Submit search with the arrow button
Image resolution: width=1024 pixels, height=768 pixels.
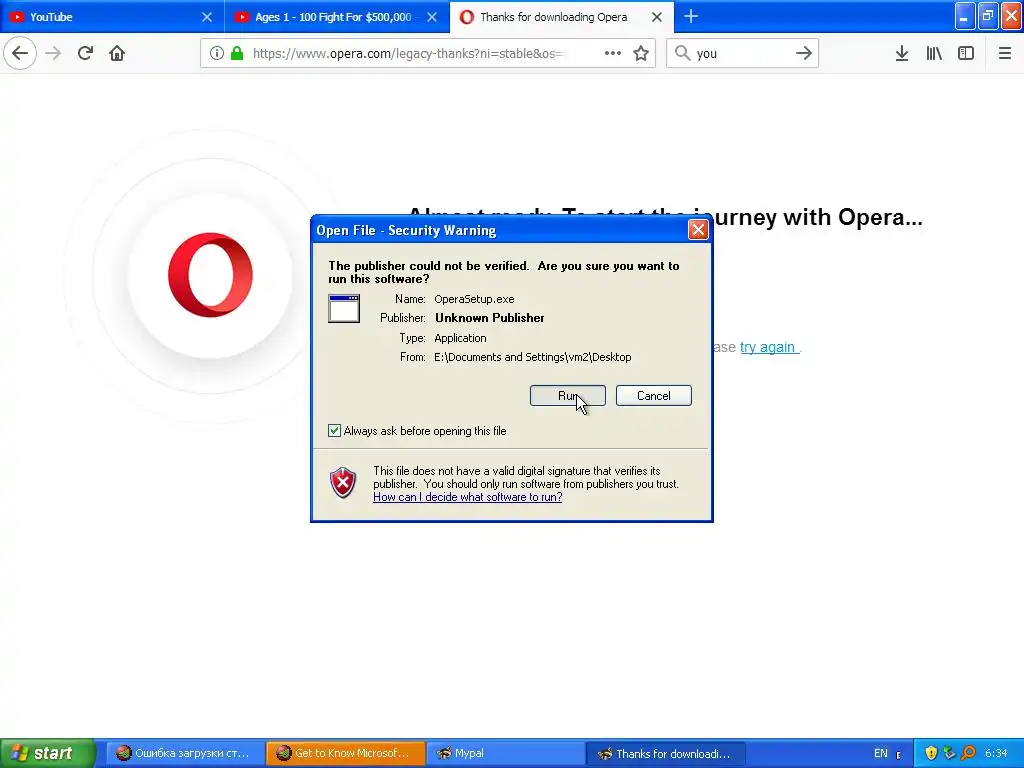(804, 53)
